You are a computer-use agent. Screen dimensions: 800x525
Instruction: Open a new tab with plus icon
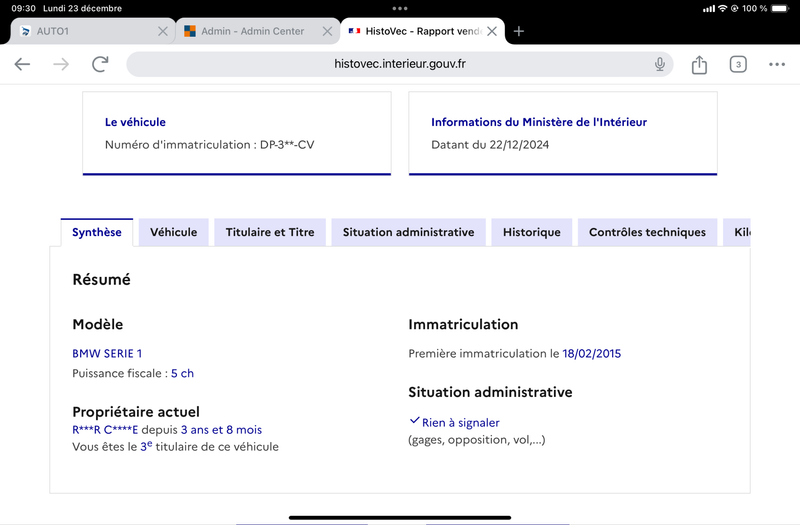click(519, 31)
